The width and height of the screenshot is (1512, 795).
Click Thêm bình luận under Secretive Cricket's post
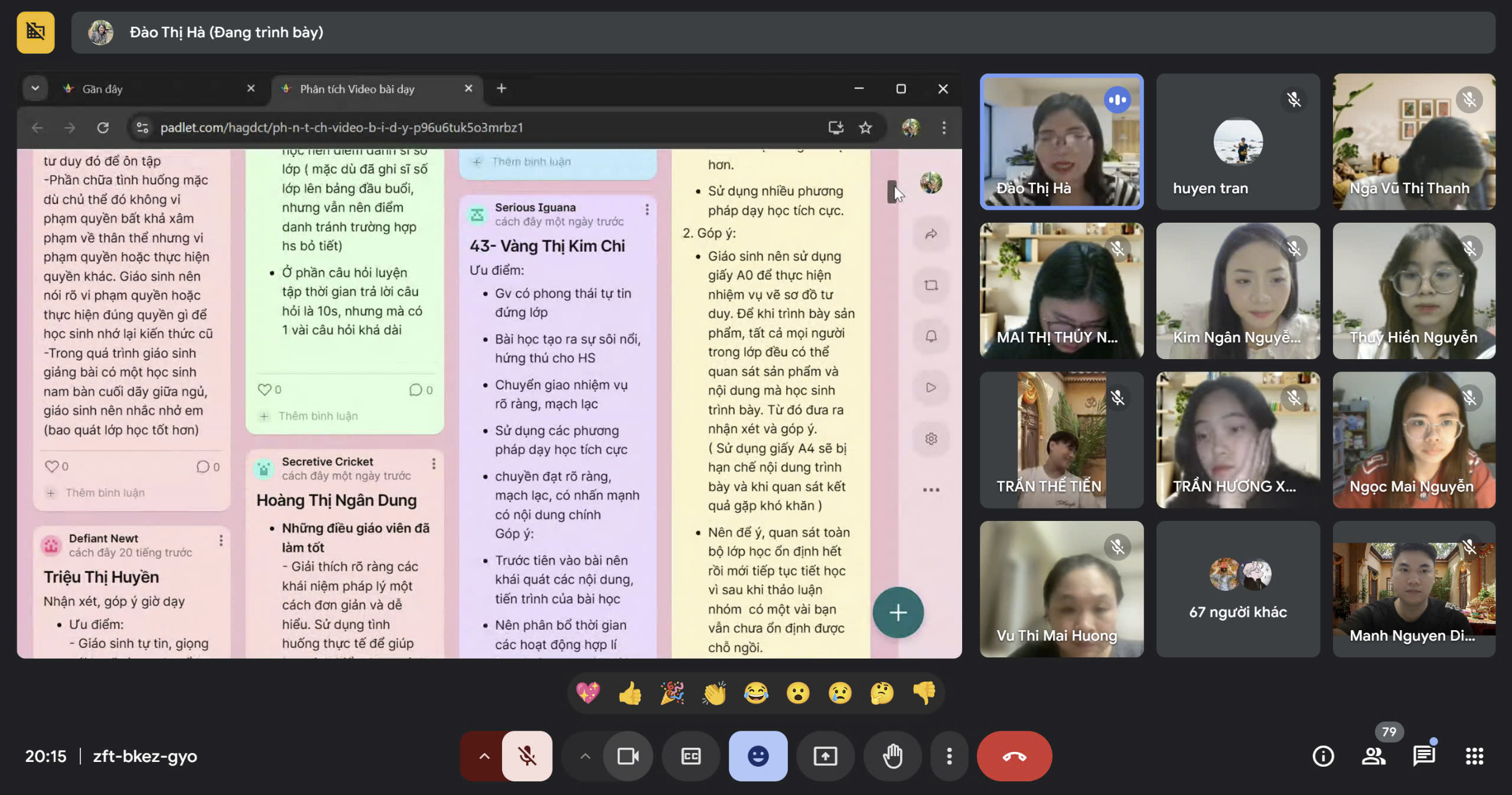318,416
